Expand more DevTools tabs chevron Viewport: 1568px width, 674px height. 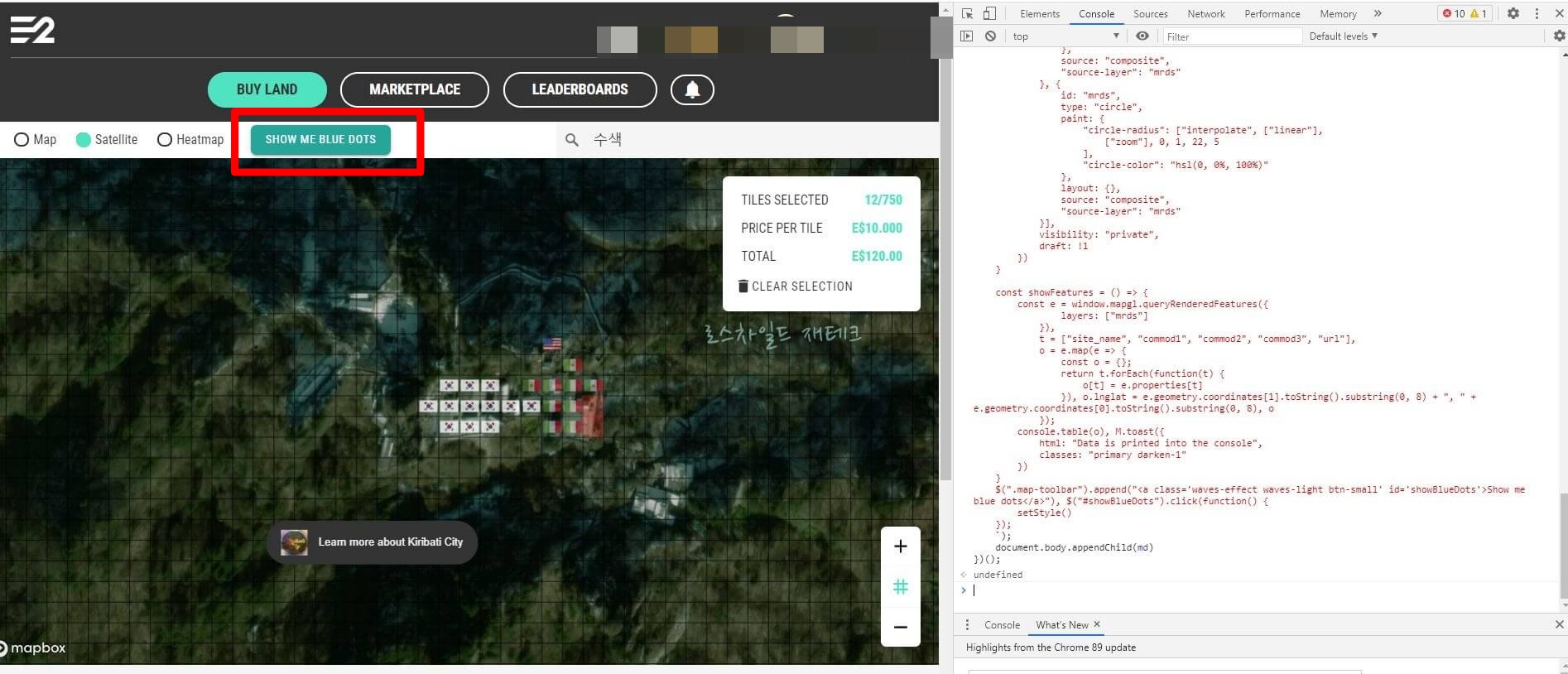coord(1378,13)
